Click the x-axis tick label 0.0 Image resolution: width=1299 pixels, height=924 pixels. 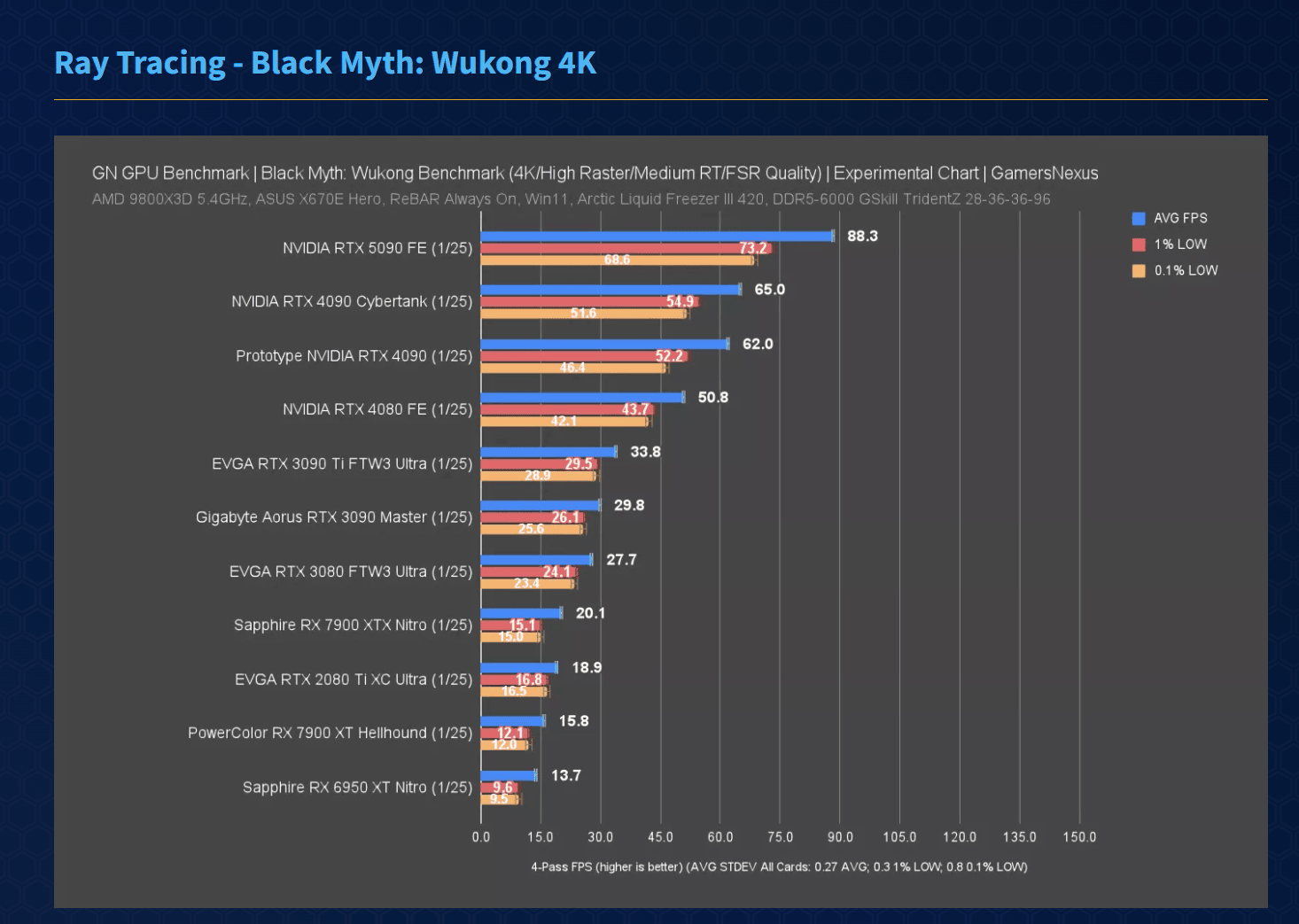click(x=481, y=838)
